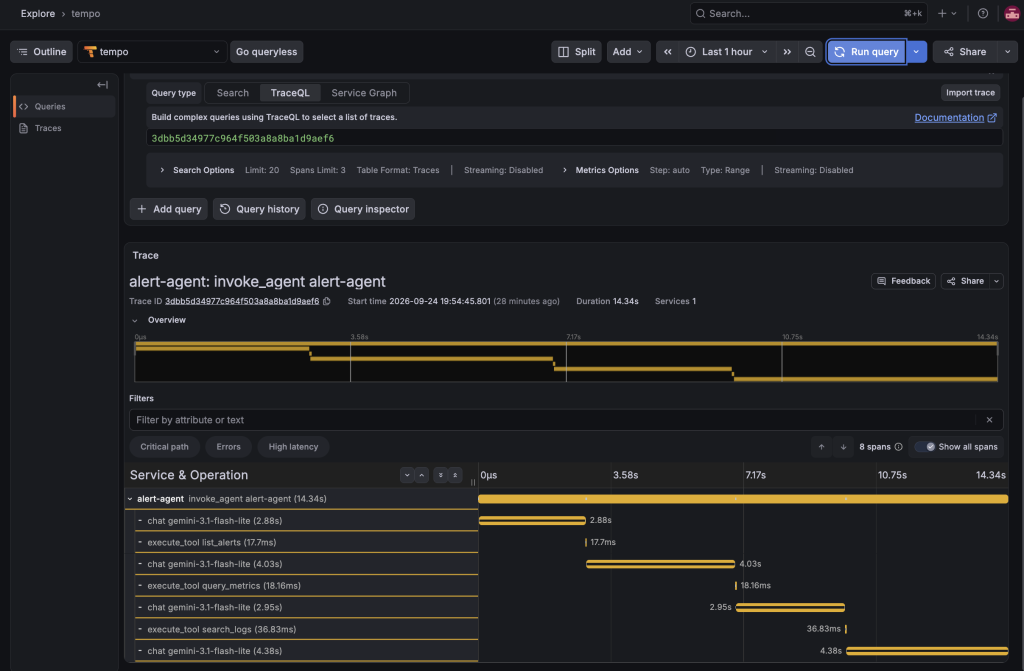Open the user profile avatar
The width and height of the screenshot is (1024, 671).
(x=1012, y=14)
